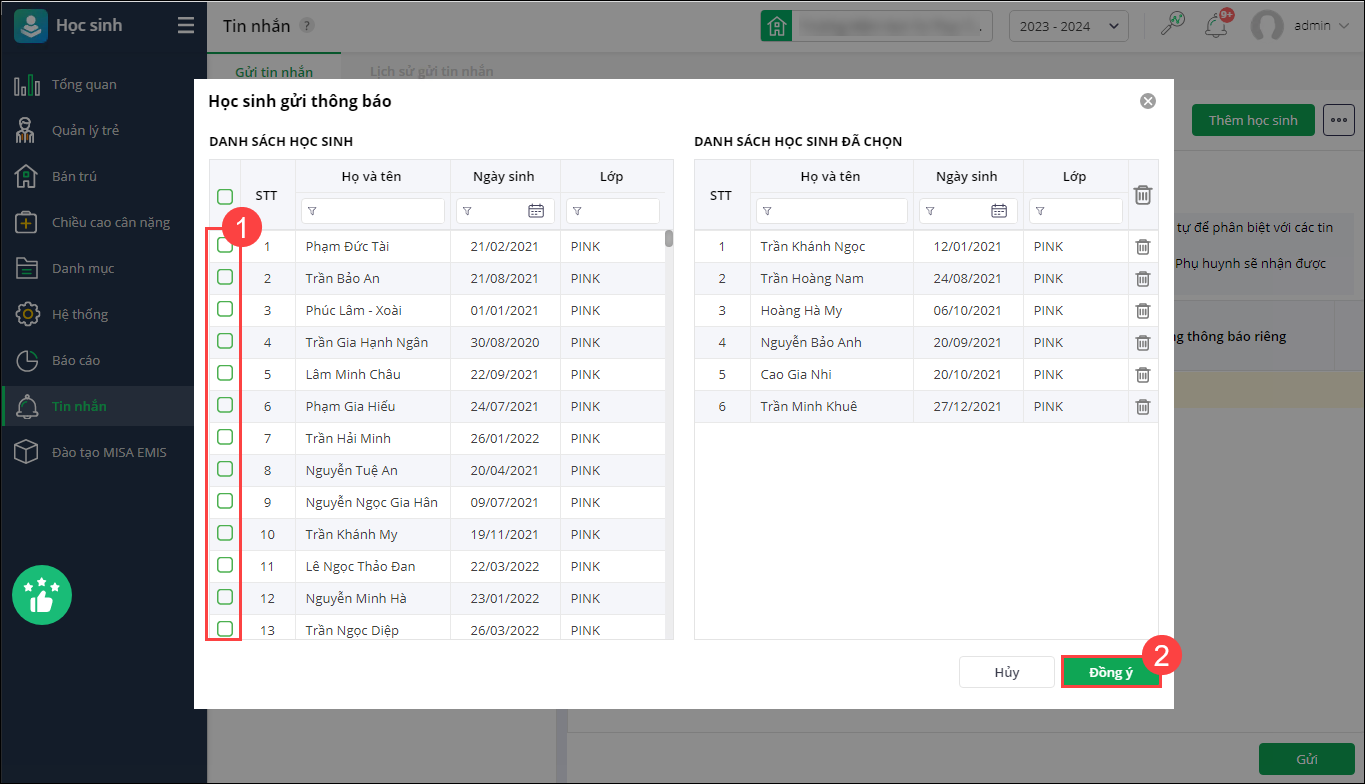Screen dimensions: 1365x784
Task: Open the 2023 - 2024 school year dropdown
Action: coord(1068,26)
